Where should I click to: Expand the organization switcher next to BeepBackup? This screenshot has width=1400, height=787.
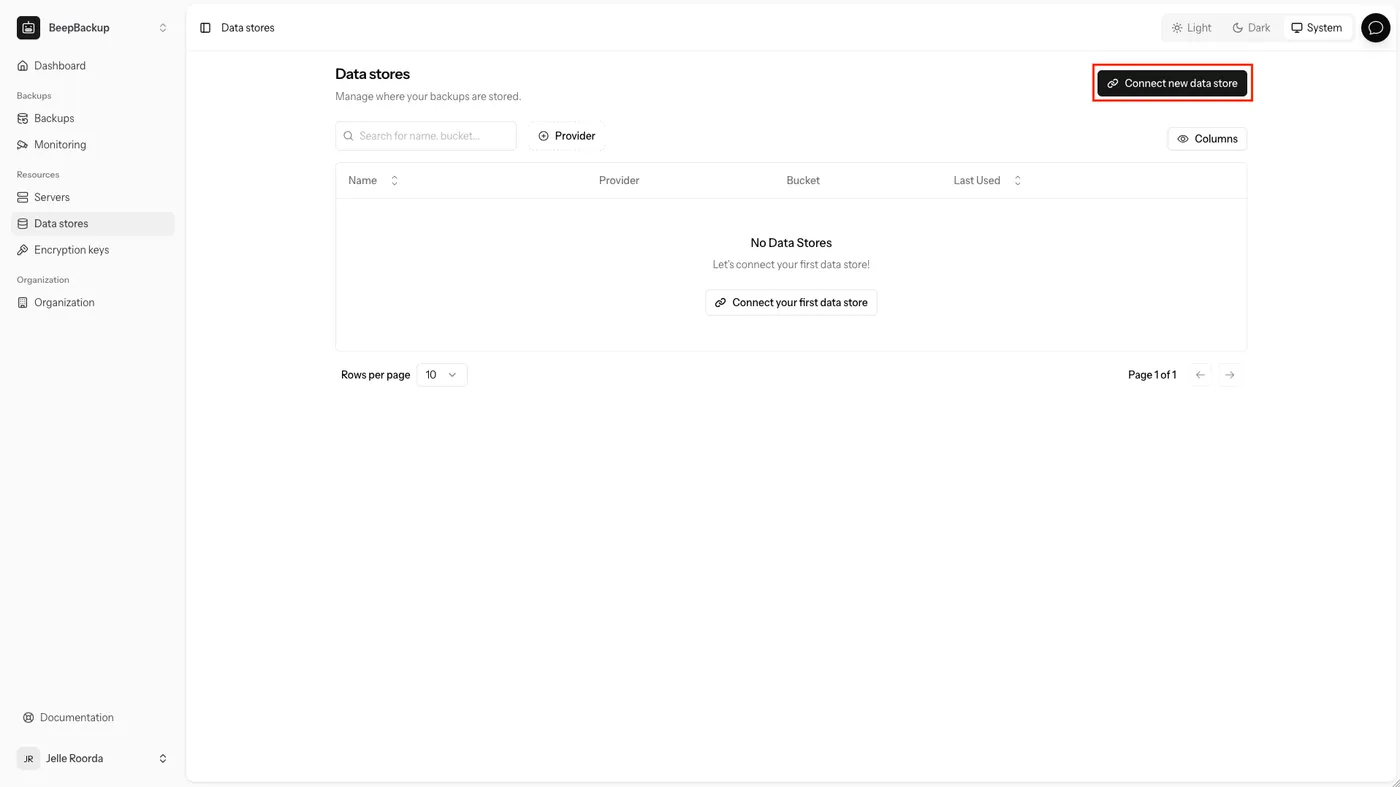(162, 27)
